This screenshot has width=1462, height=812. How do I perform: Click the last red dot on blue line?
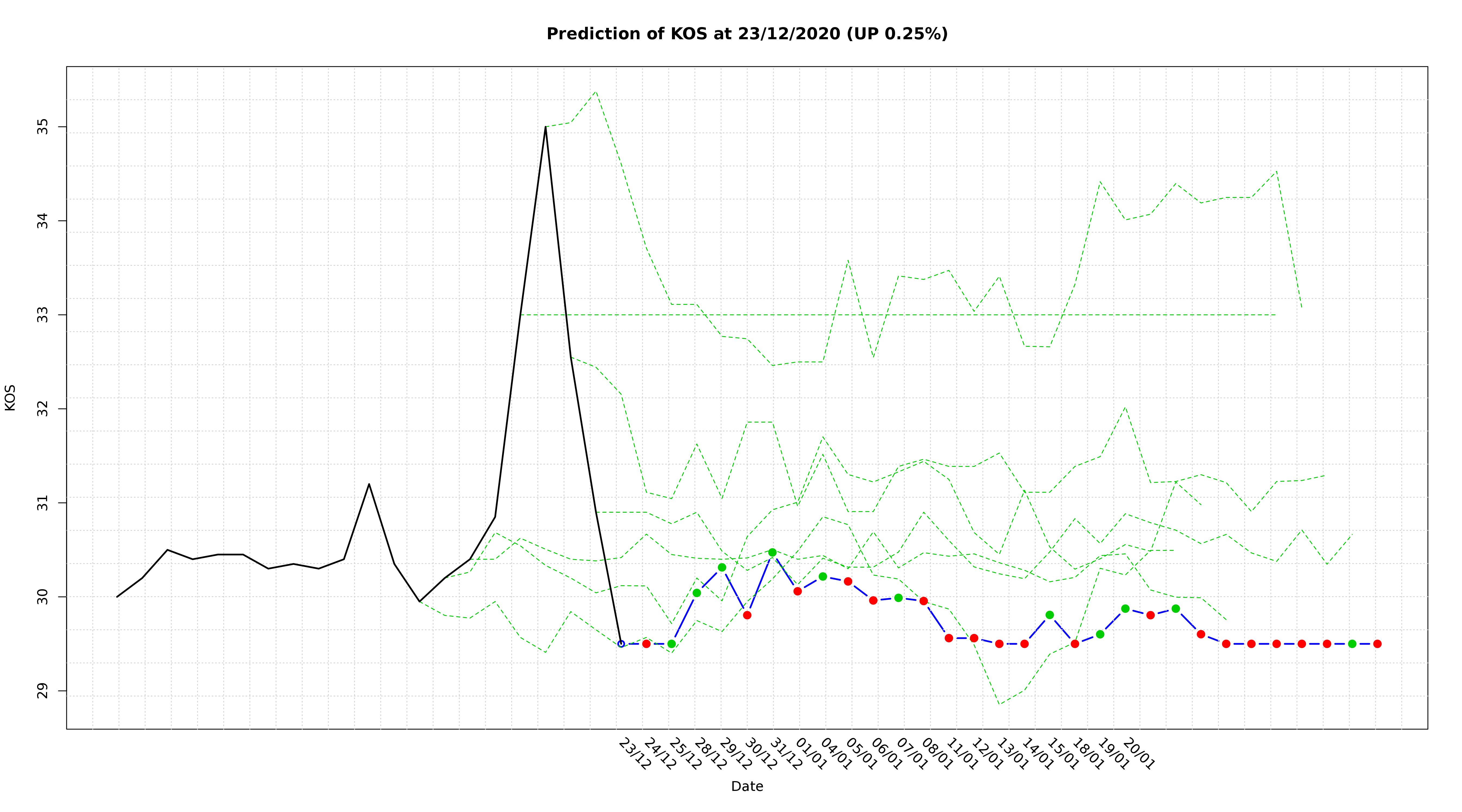point(1377,644)
